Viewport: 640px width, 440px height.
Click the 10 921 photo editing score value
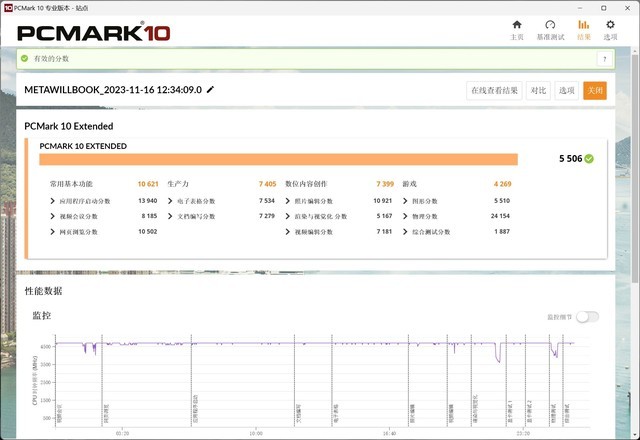(382, 201)
